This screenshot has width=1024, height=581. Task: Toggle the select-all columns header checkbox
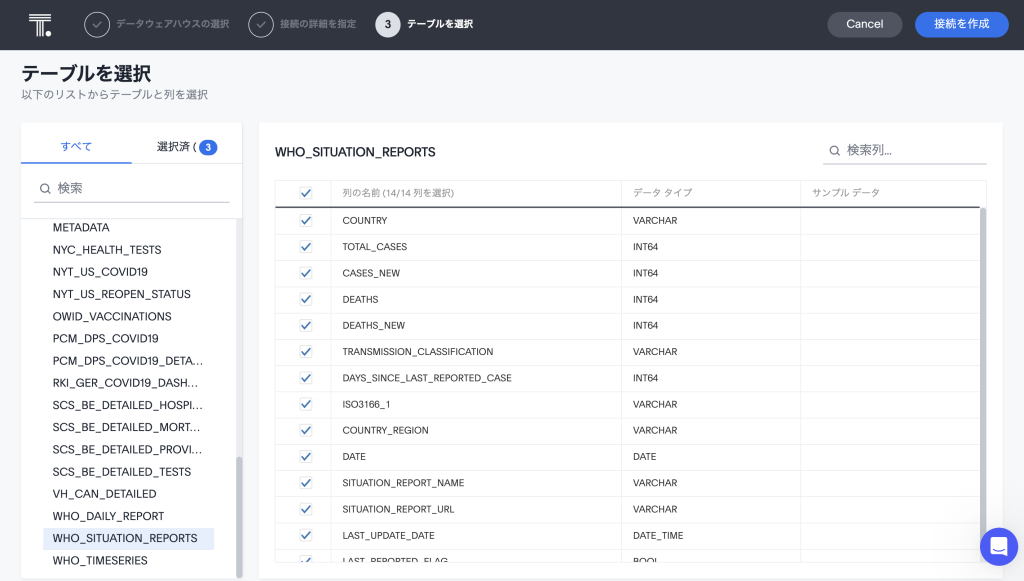[x=306, y=193]
